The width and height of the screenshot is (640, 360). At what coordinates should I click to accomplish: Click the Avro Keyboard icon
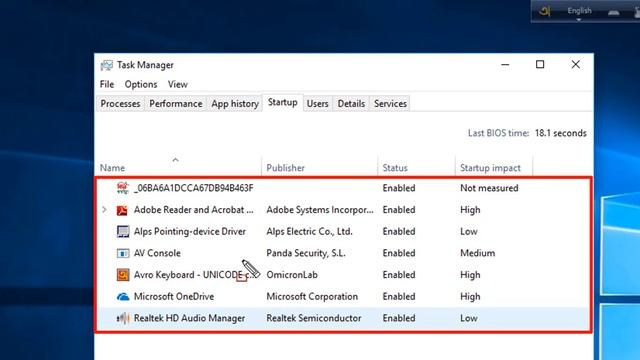[x=123, y=275]
